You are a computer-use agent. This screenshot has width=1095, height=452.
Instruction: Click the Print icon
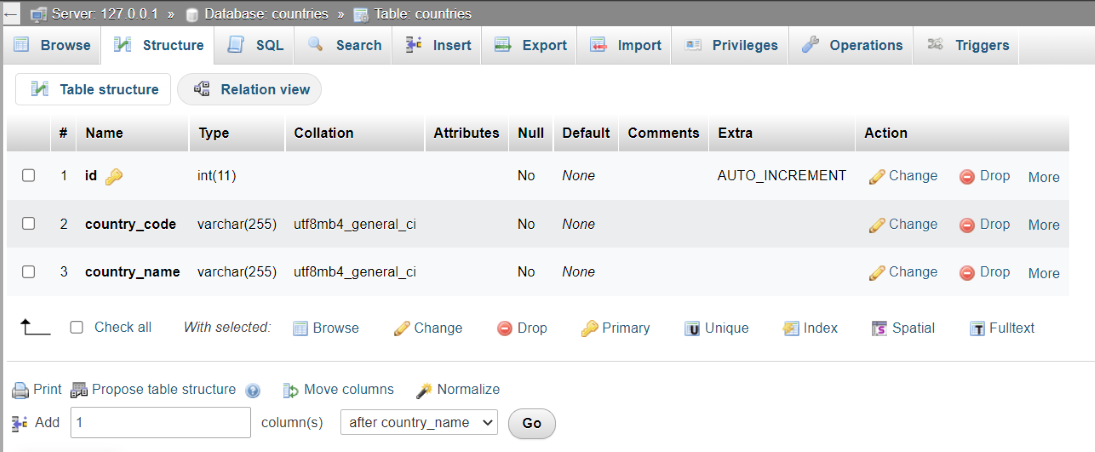click(x=20, y=390)
